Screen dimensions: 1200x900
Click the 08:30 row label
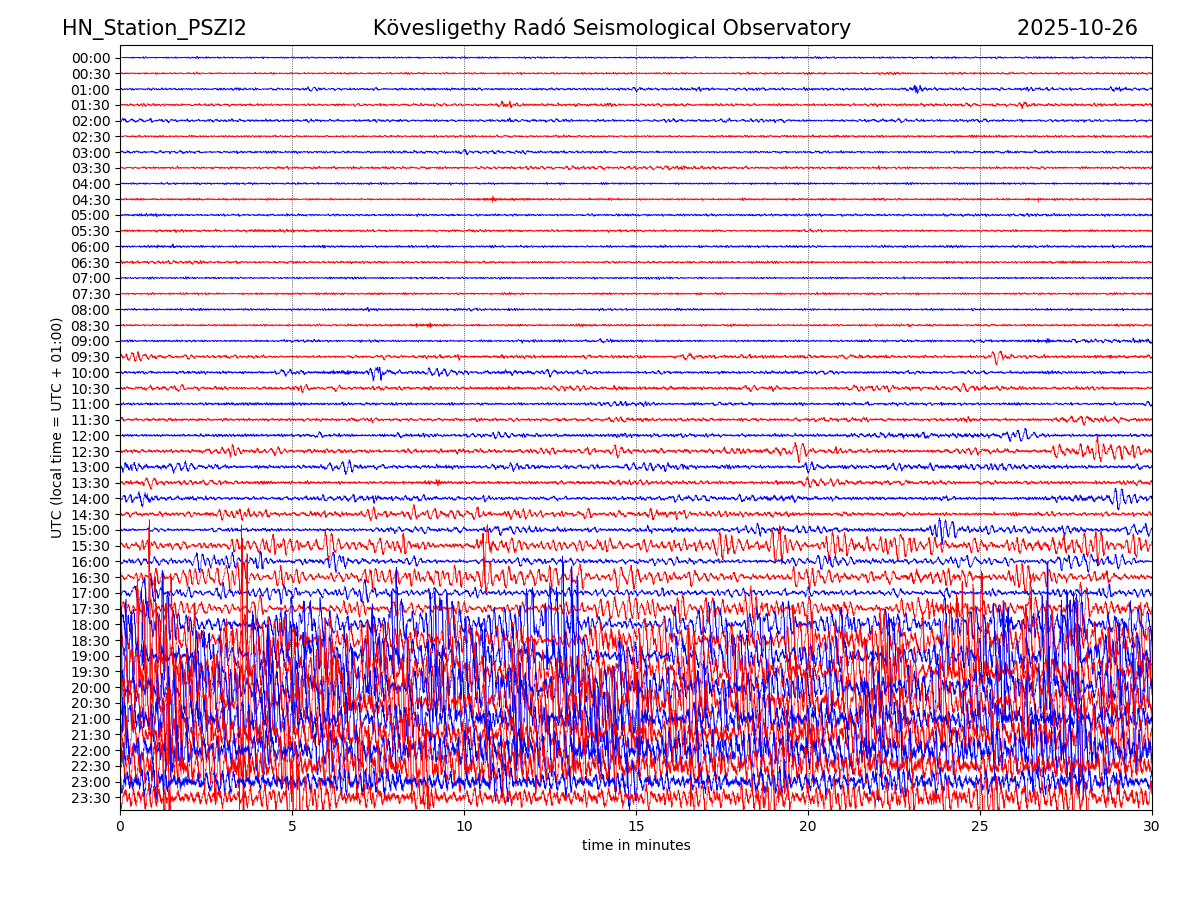pyautogui.click(x=90, y=326)
